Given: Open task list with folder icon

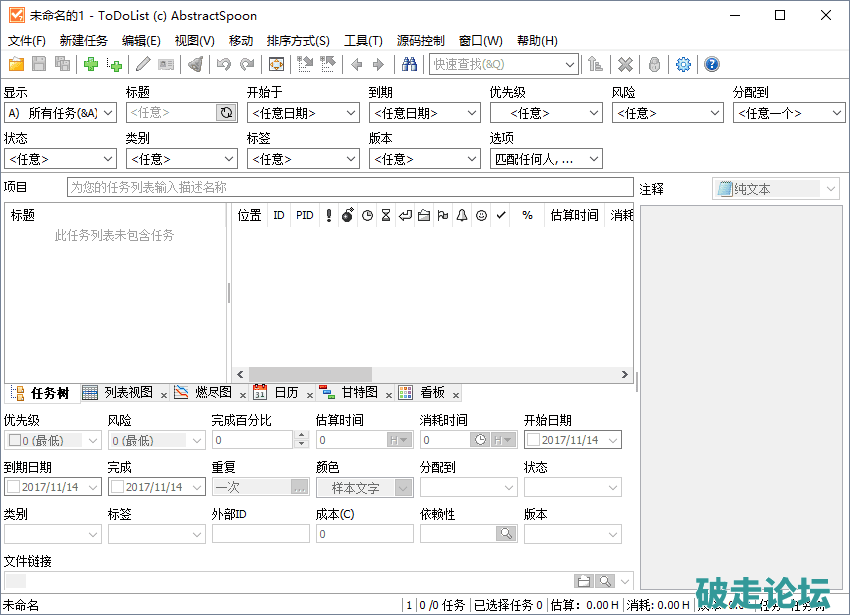Looking at the screenshot, I should pos(16,65).
